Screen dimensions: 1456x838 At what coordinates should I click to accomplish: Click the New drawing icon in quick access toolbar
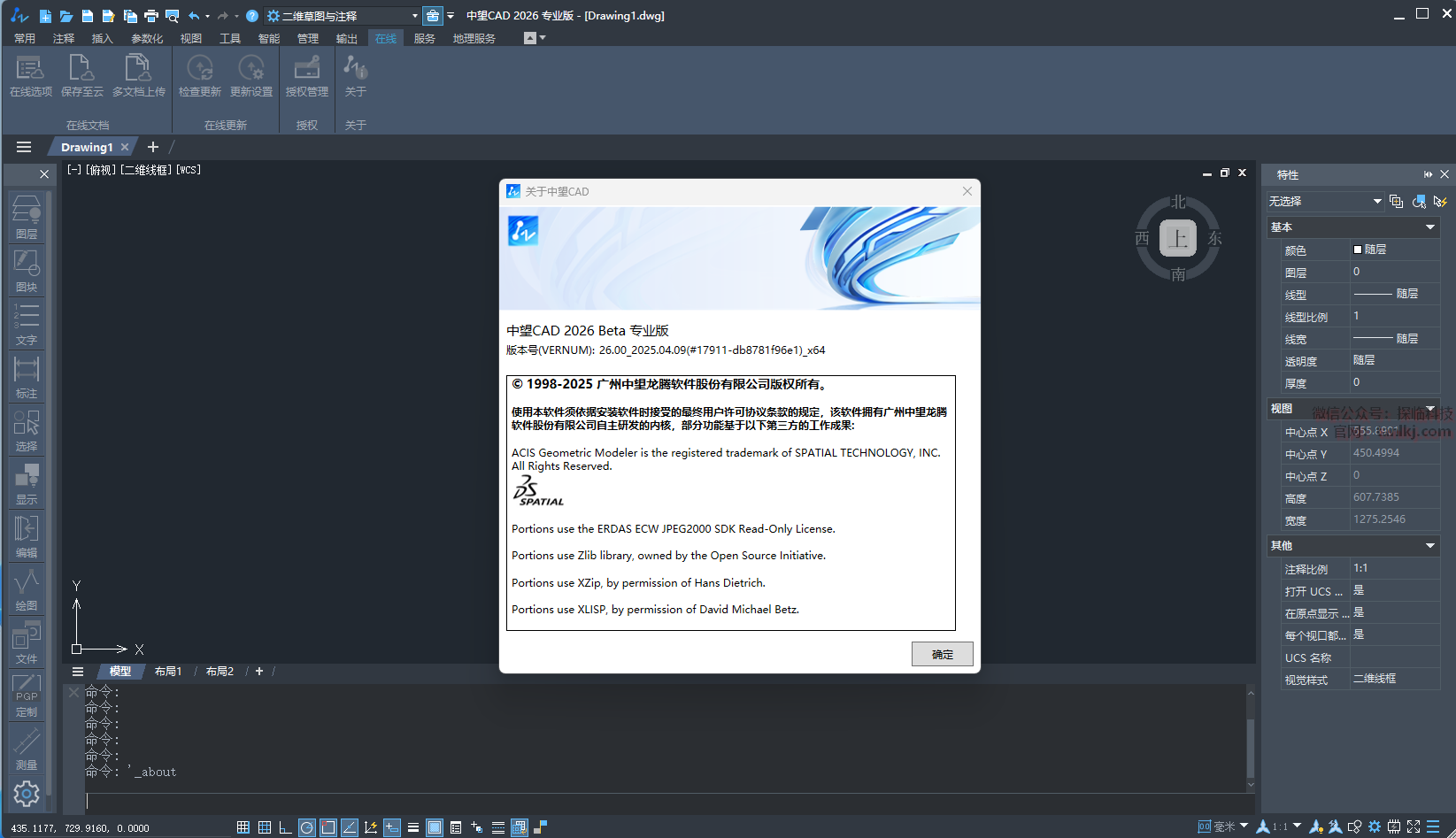point(45,16)
